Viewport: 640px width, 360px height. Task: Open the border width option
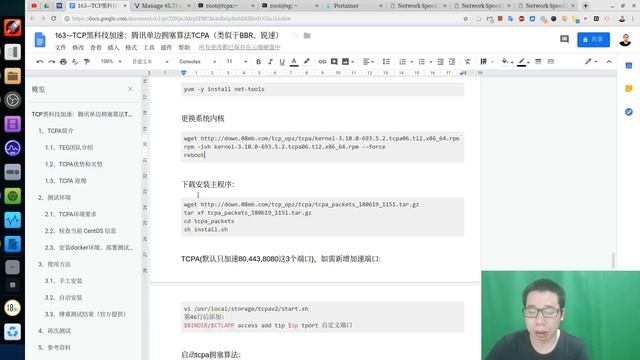(x=538, y=62)
